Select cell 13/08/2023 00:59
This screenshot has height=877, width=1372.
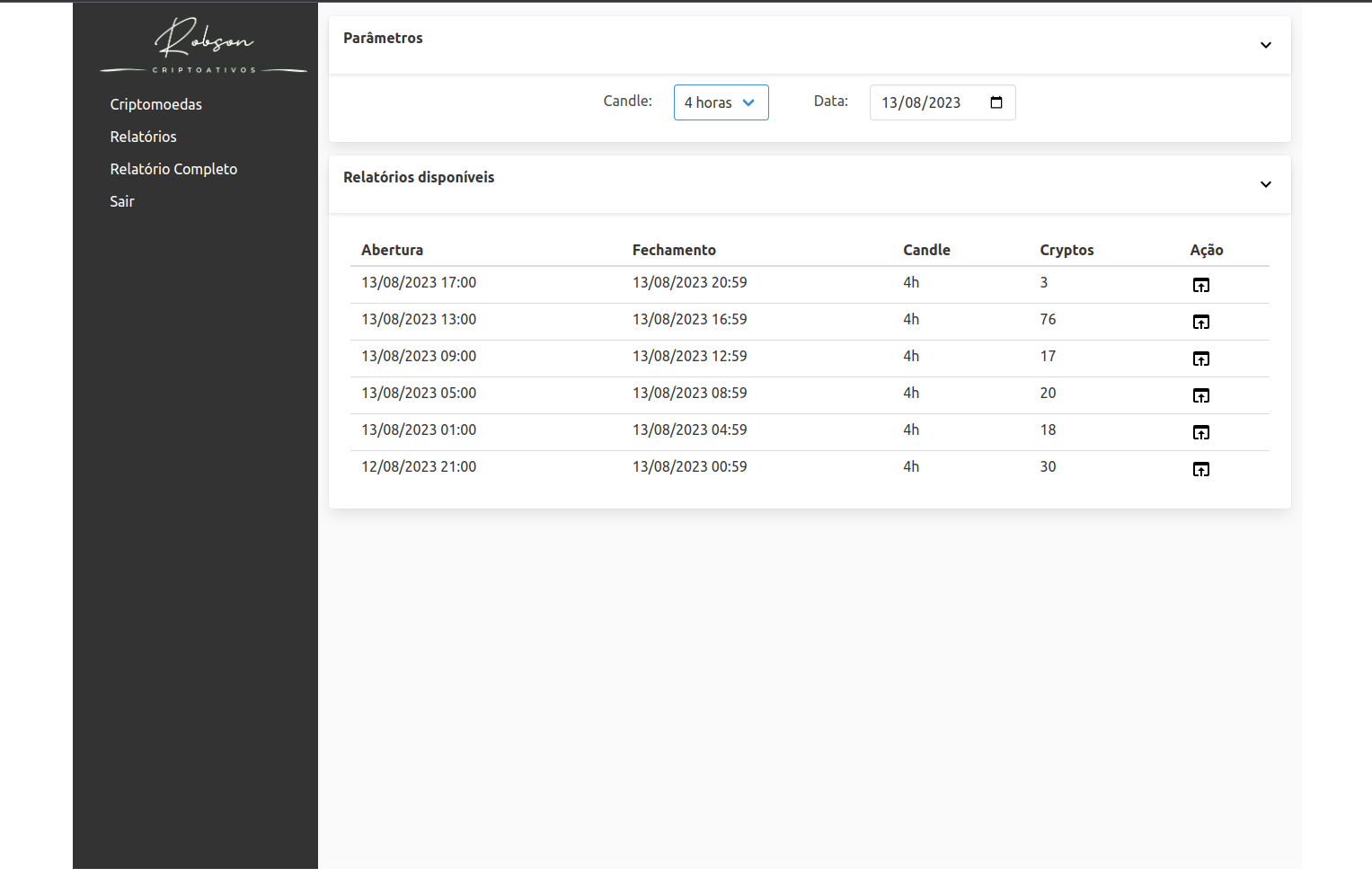(x=689, y=466)
